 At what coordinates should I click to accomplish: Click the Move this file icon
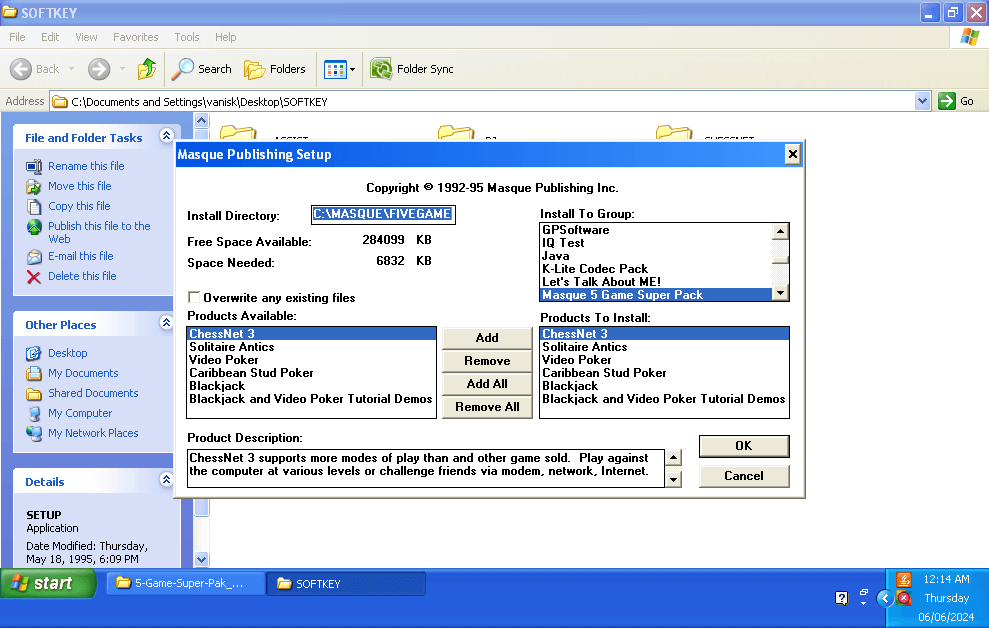(33, 187)
